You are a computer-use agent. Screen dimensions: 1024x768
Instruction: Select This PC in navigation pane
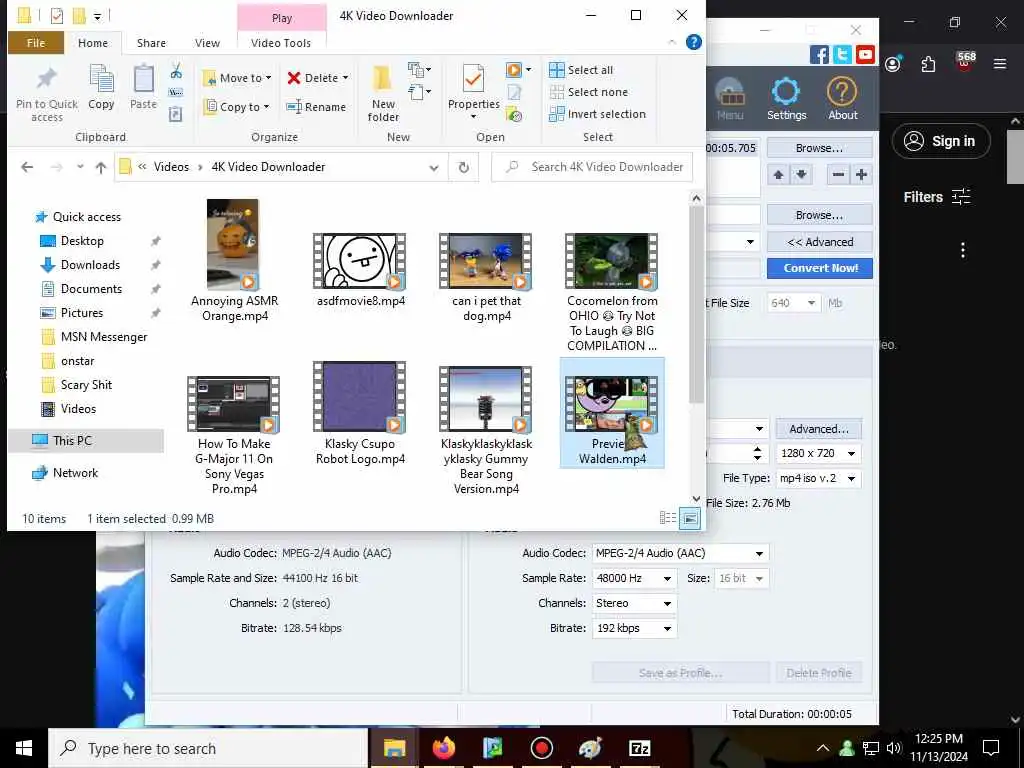[85, 441]
